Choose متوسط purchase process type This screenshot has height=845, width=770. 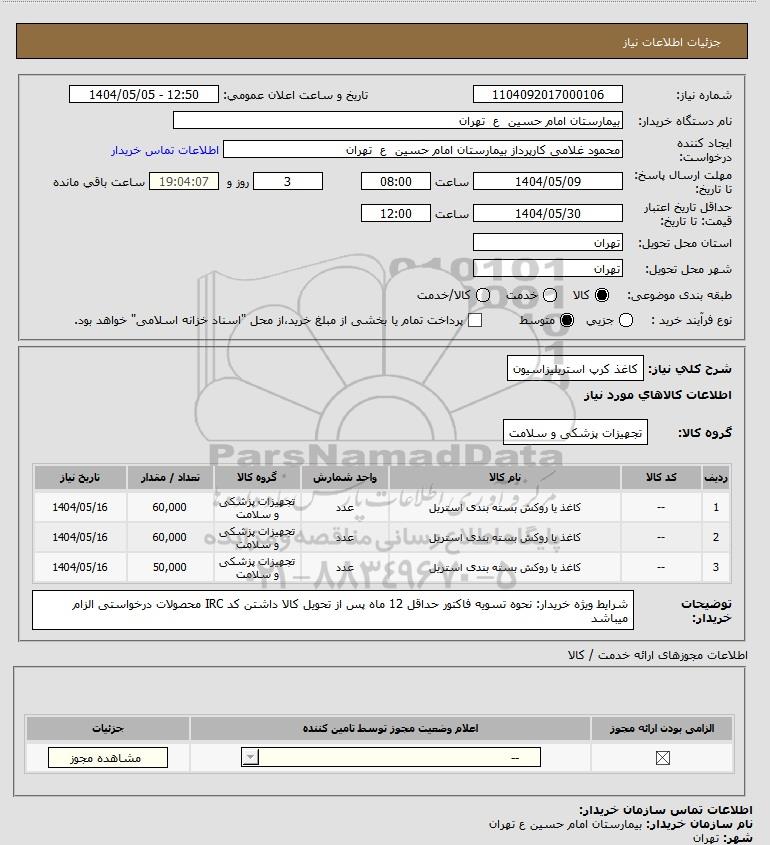(x=567, y=320)
